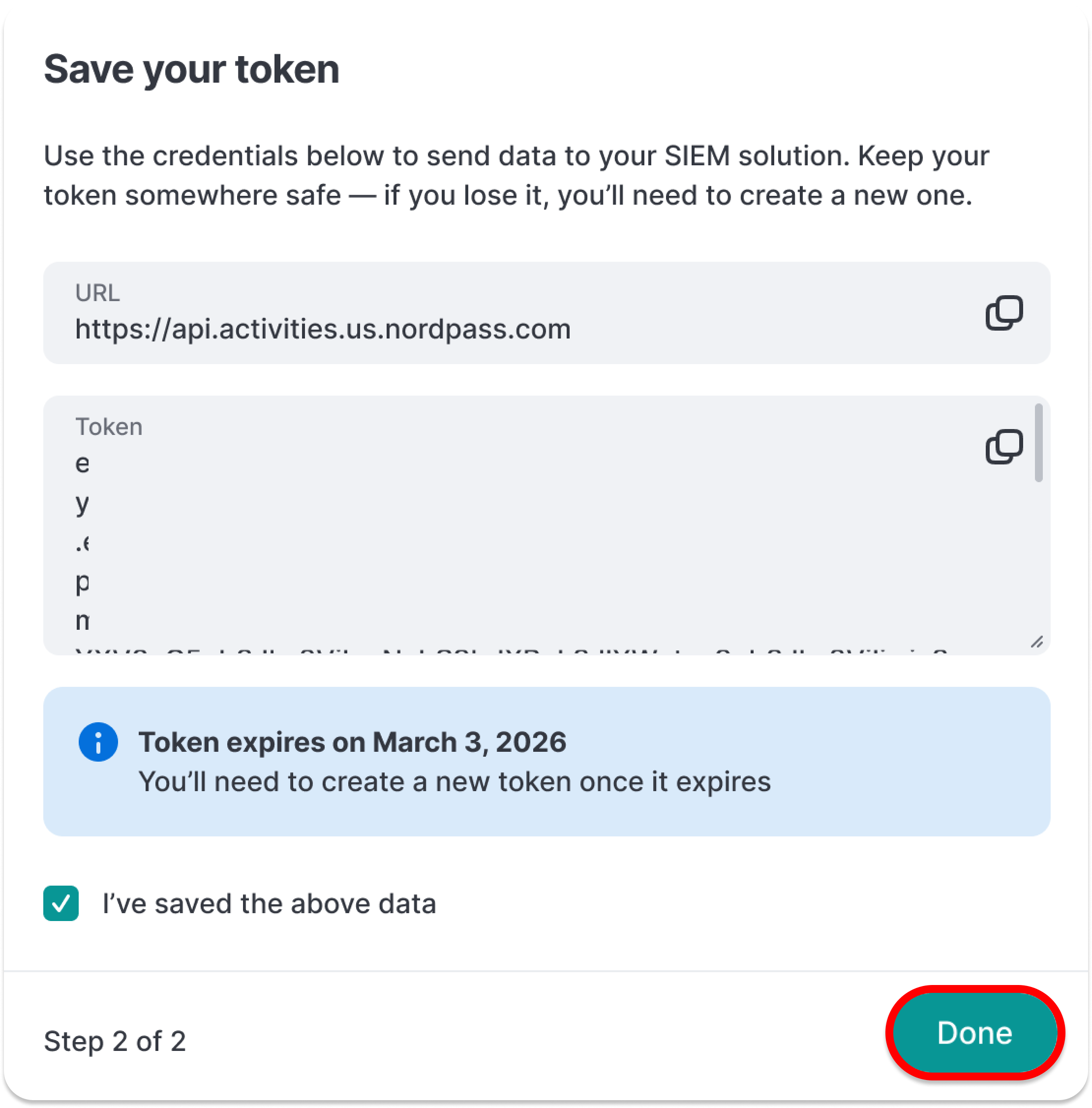Copy the URL with the copy icon
Viewport: 1092px width, 1108px height.
[1004, 313]
